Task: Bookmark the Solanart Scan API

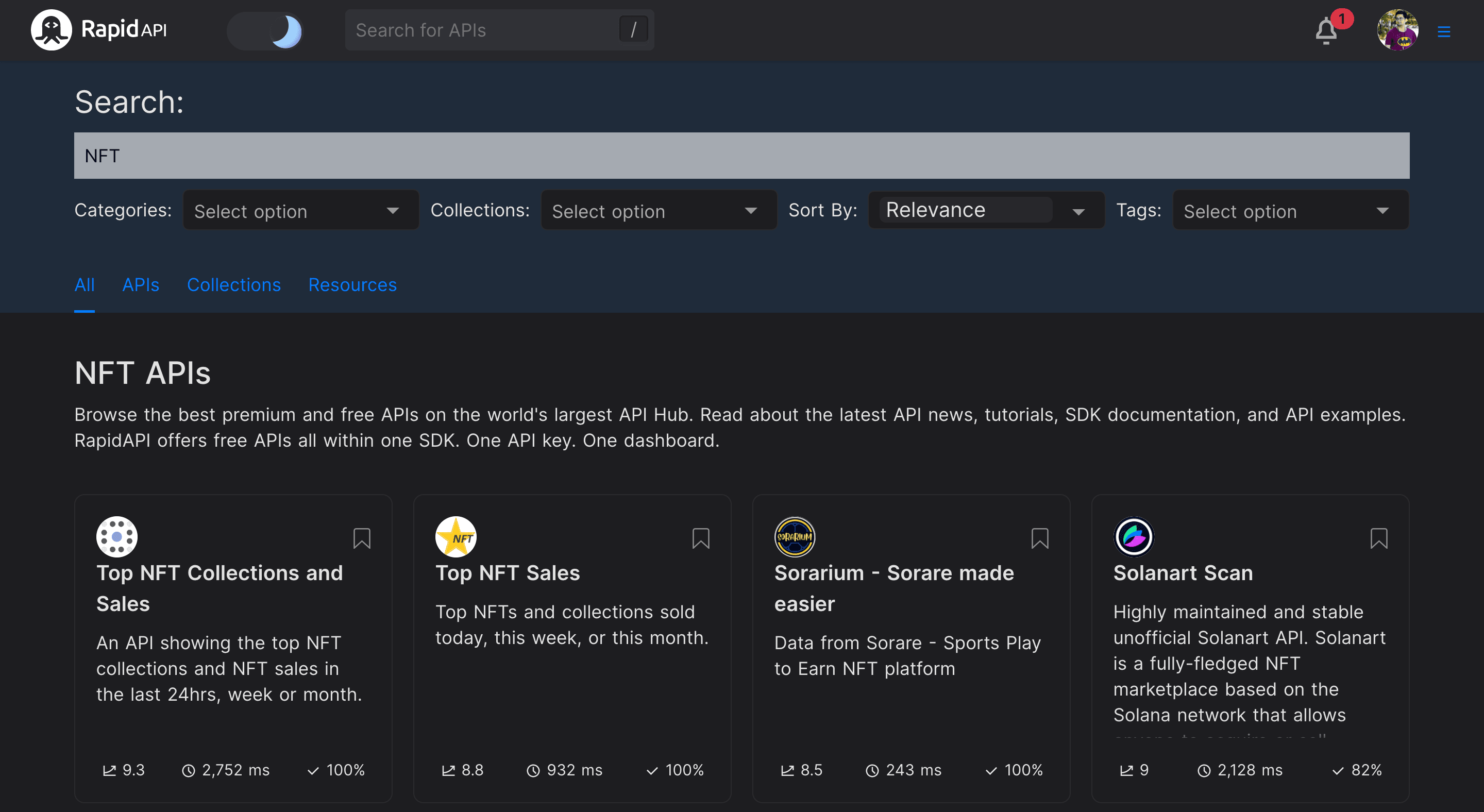Action: [x=1378, y=538]
